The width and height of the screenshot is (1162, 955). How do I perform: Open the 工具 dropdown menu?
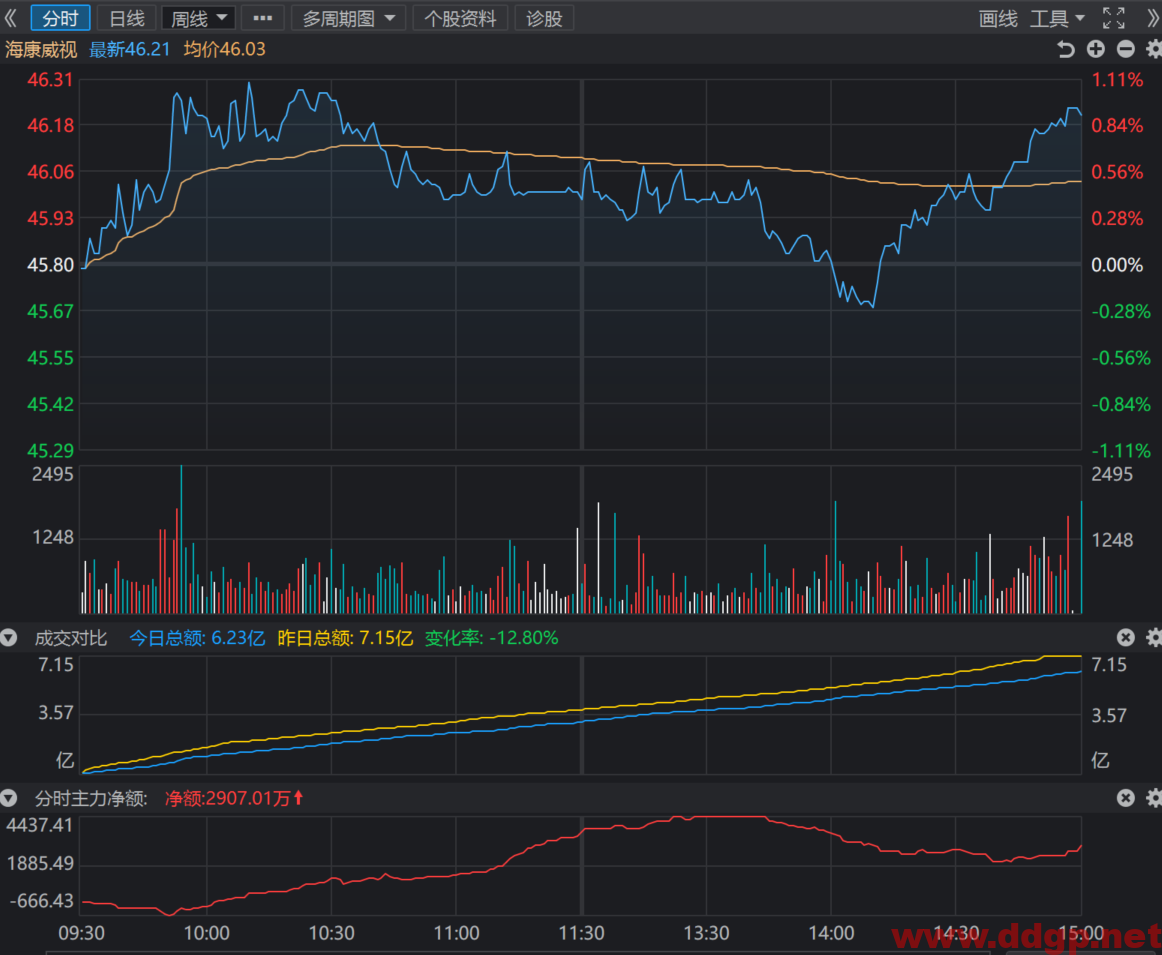click(x=1057, y=18)
